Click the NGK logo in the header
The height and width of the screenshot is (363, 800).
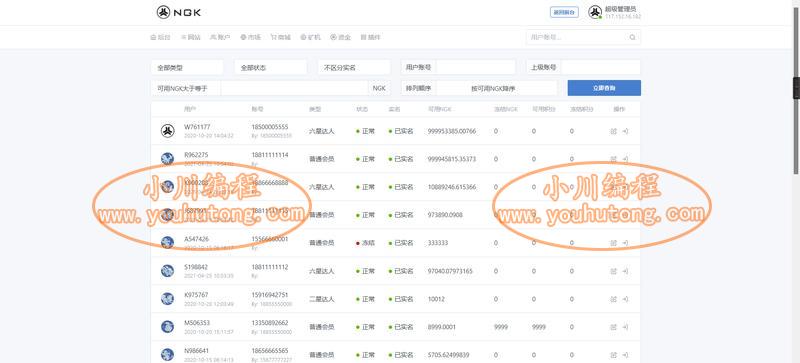pyautogui.click(x=179, y=12)
